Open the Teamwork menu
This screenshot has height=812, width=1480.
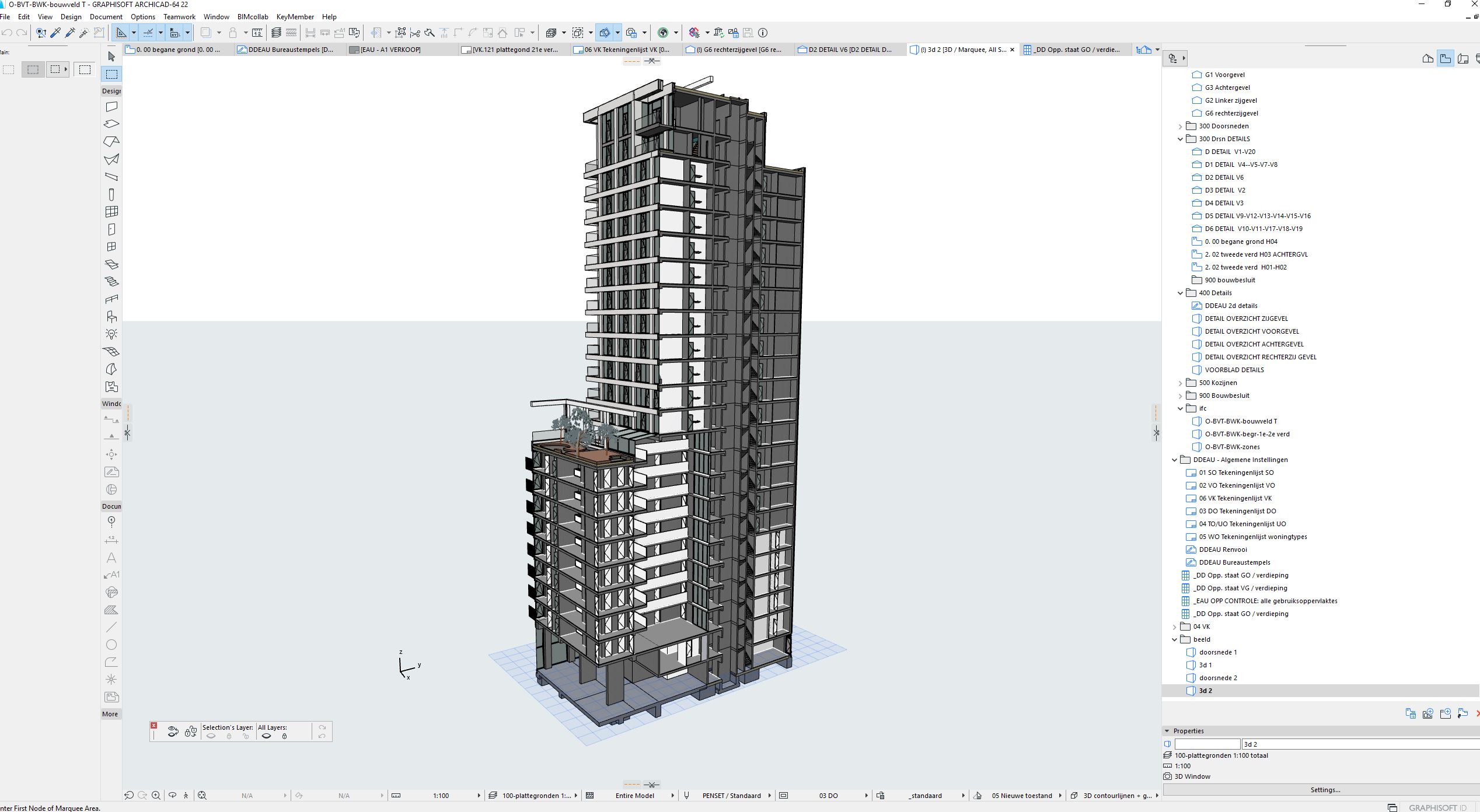[179, 17]
